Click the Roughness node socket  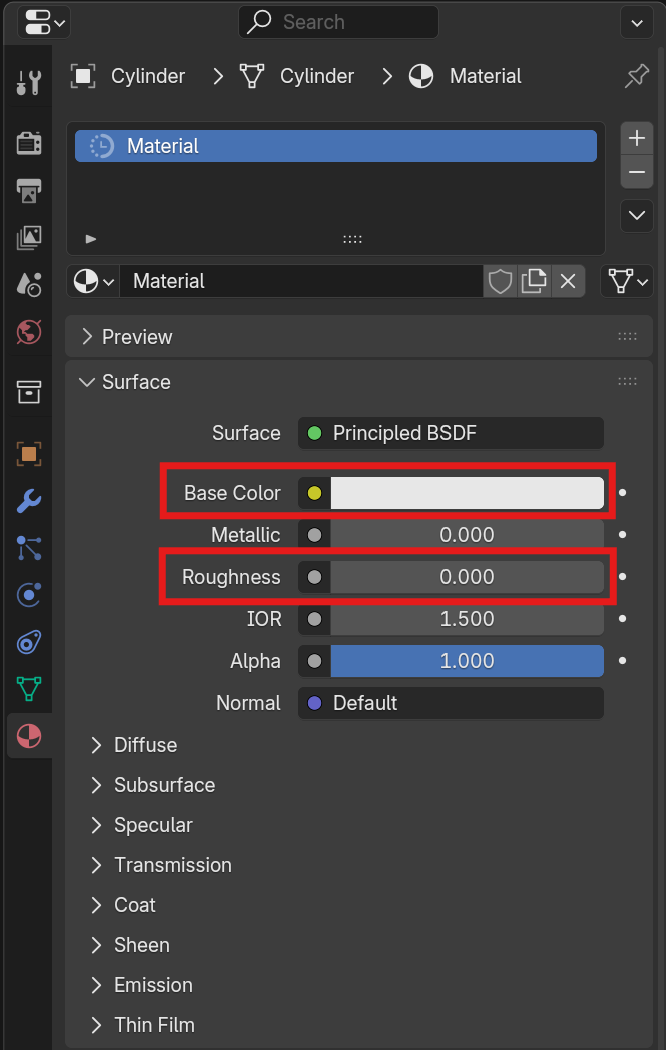click(315, 577)
